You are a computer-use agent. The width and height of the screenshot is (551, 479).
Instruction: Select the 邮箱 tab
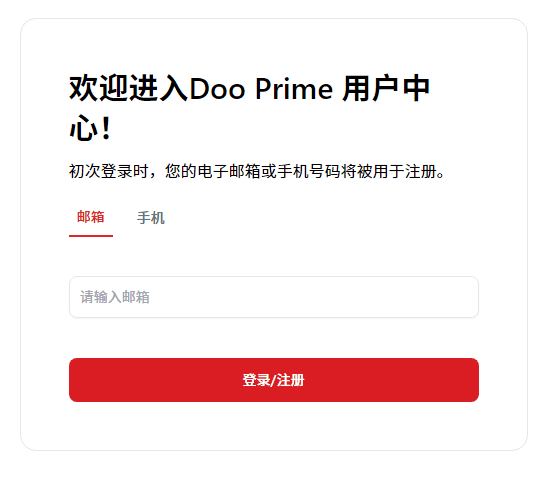point(91,217)
